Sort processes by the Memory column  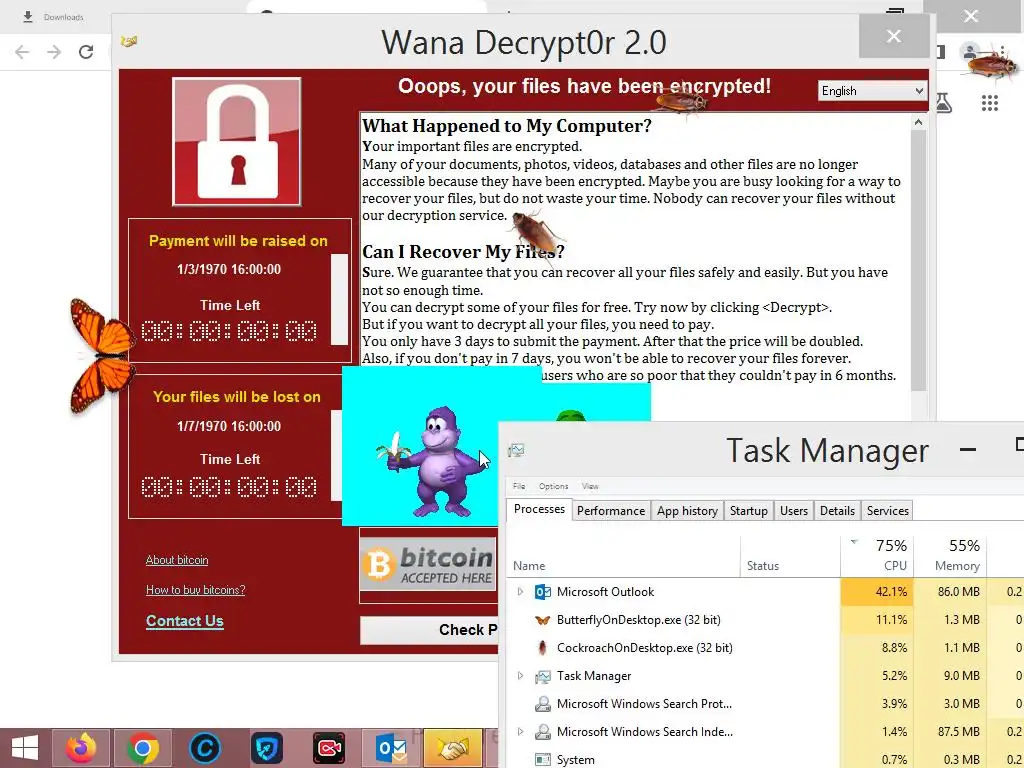[950, 556]
